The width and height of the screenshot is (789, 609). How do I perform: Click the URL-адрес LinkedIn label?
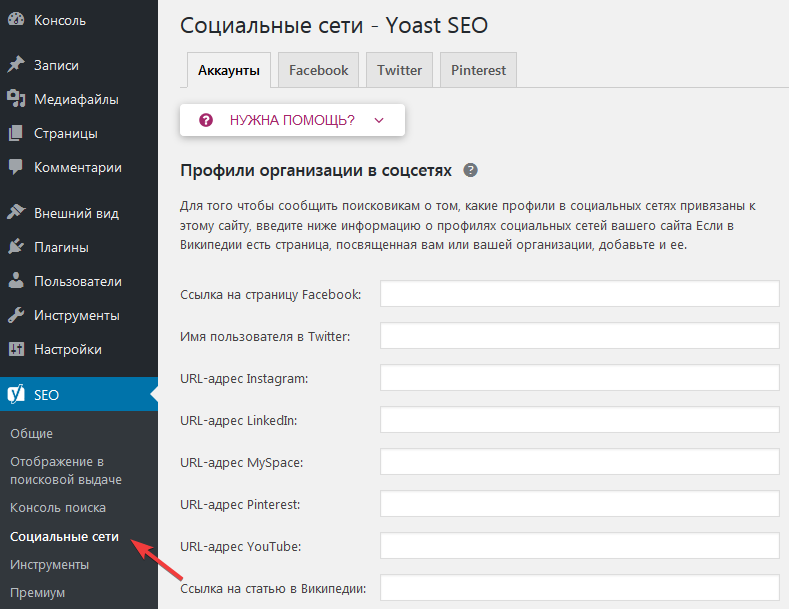click(239, 420)
